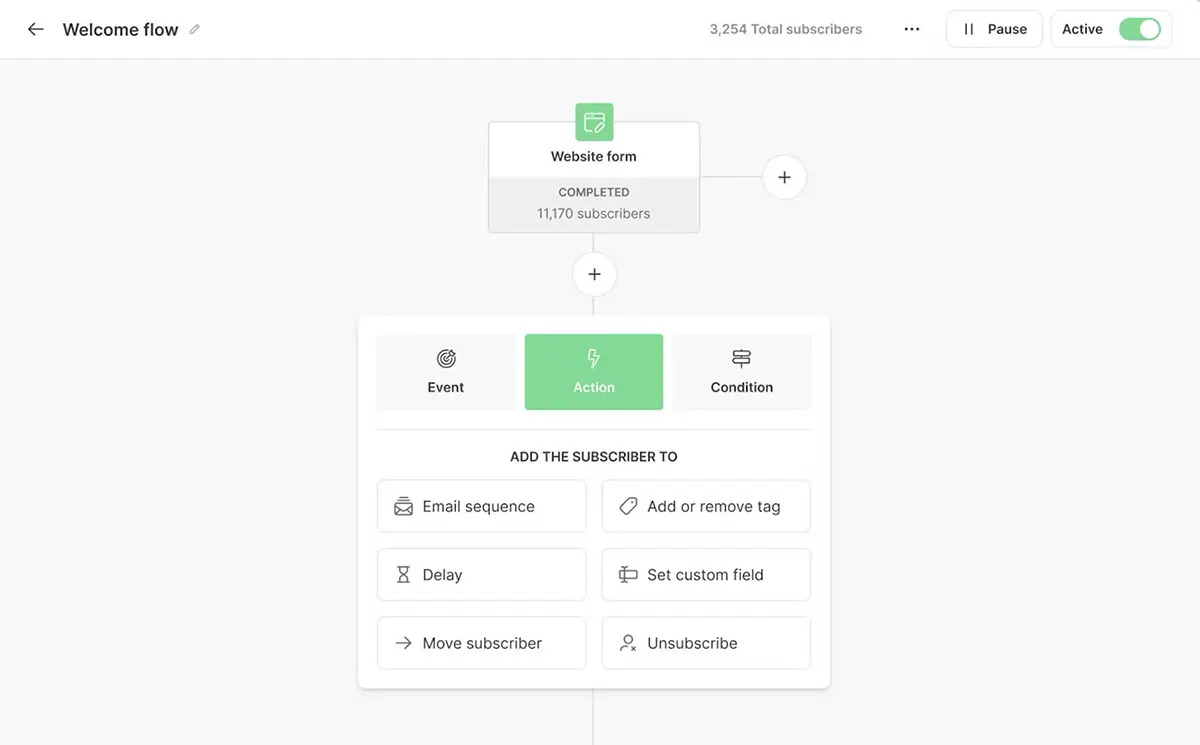
Task: Open the three-dot options menu
Action: pos(911,29)
